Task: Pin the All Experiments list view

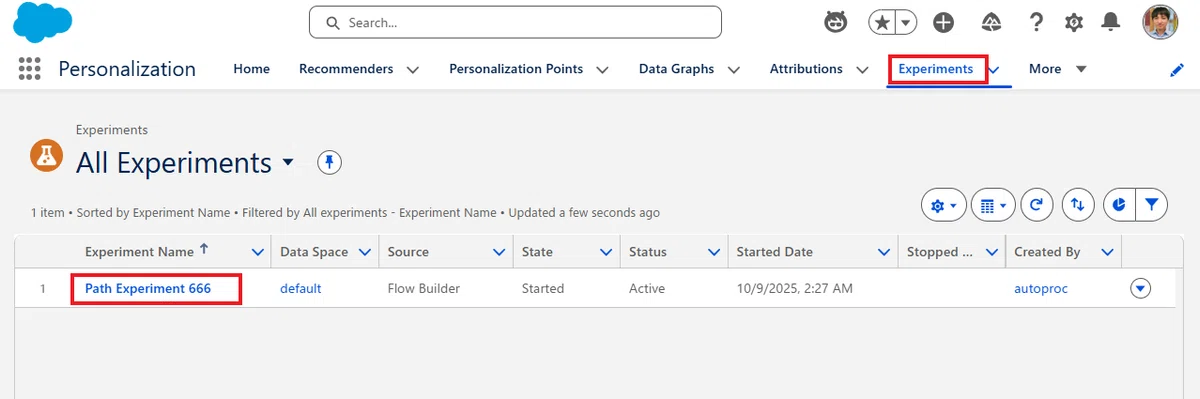Action: coord(329,162)
